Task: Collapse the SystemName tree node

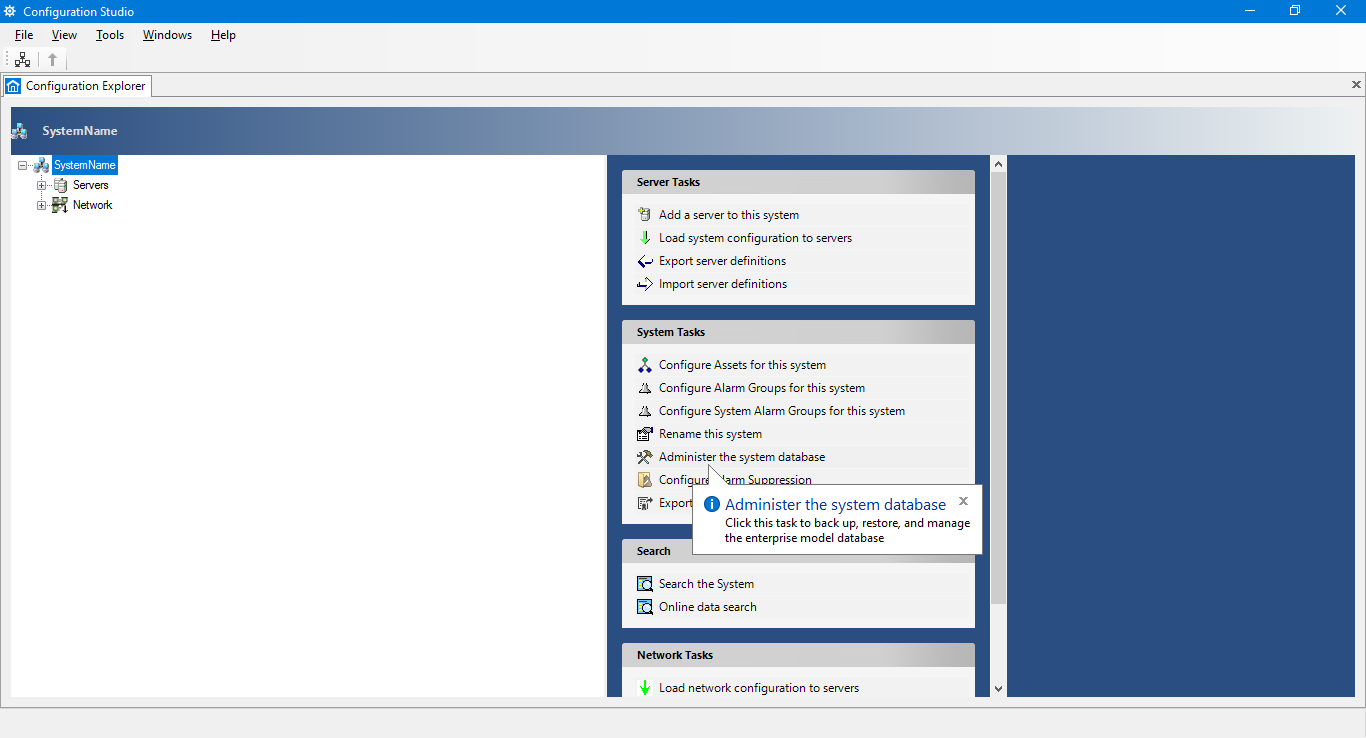Action: [x=23, y=165]
